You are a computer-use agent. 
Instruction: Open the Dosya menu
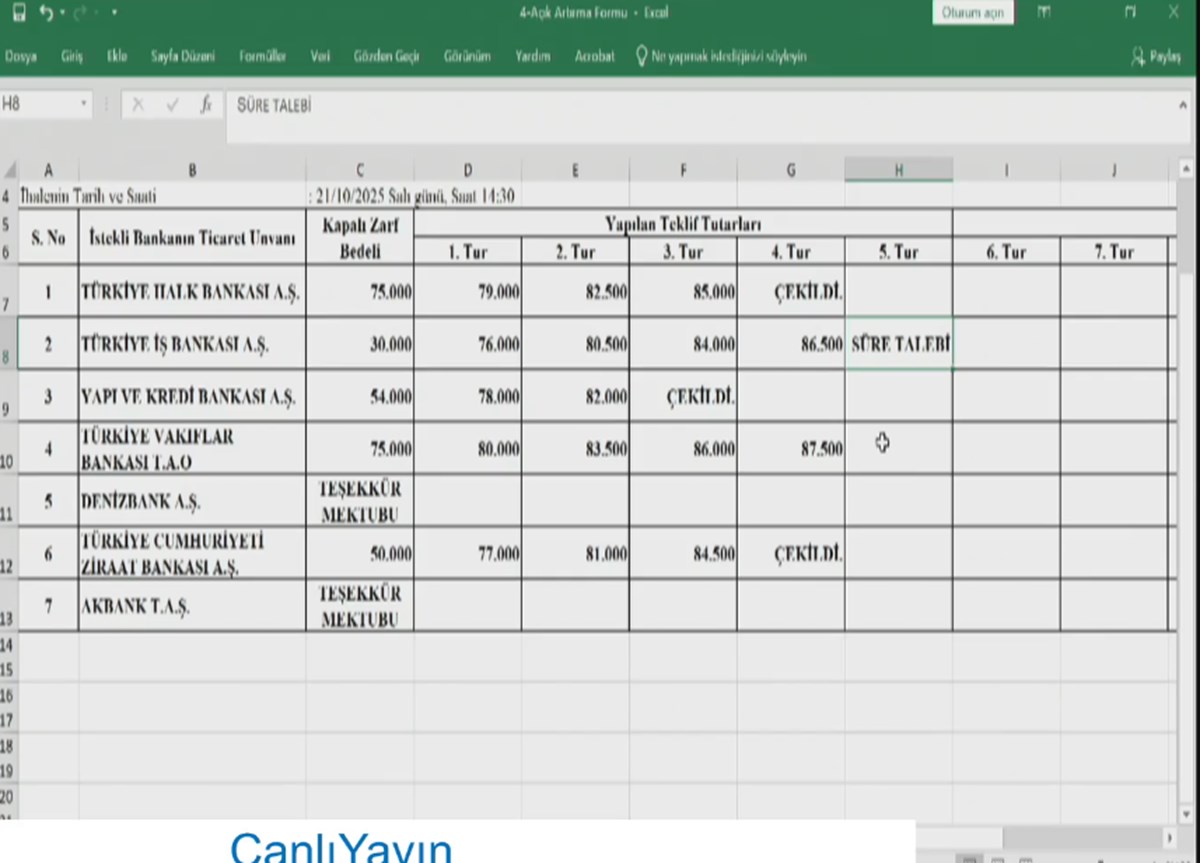[x=21, y=57]
